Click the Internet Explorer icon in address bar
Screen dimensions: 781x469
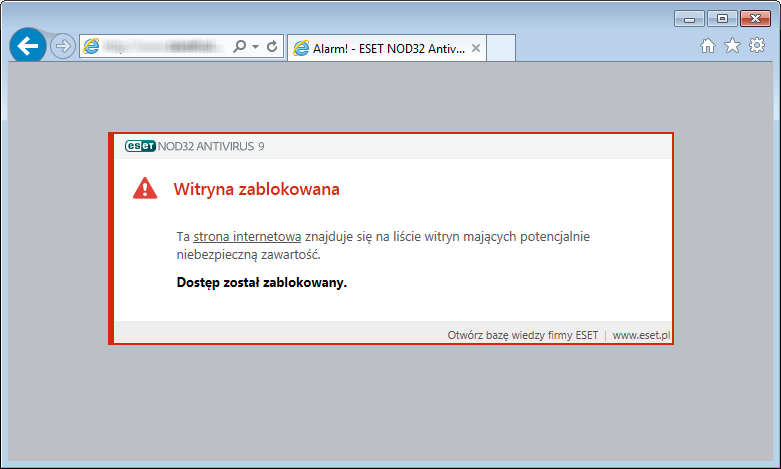pyautogui.click(x=91, y=46)
